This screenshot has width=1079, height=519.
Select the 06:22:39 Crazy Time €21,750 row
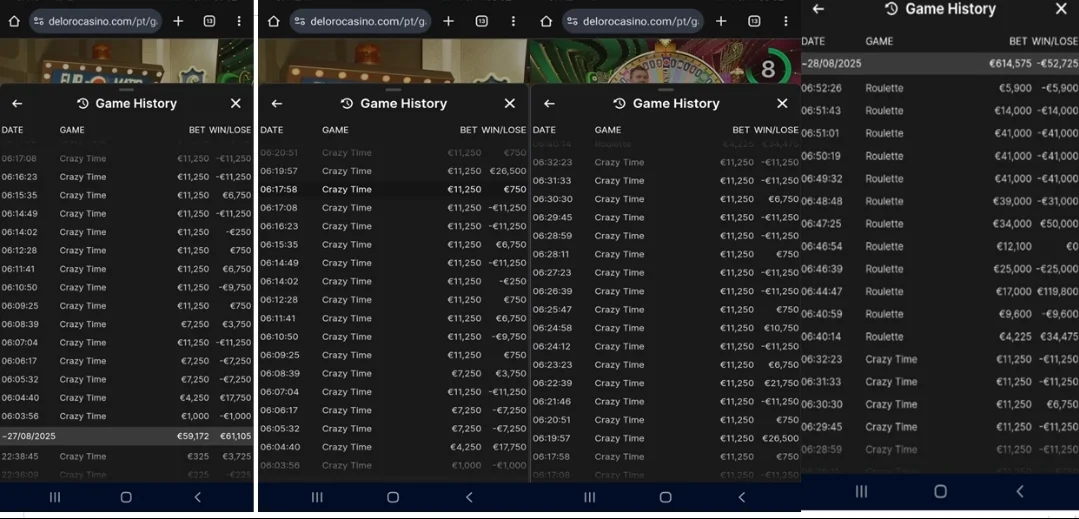click(665, 383)
